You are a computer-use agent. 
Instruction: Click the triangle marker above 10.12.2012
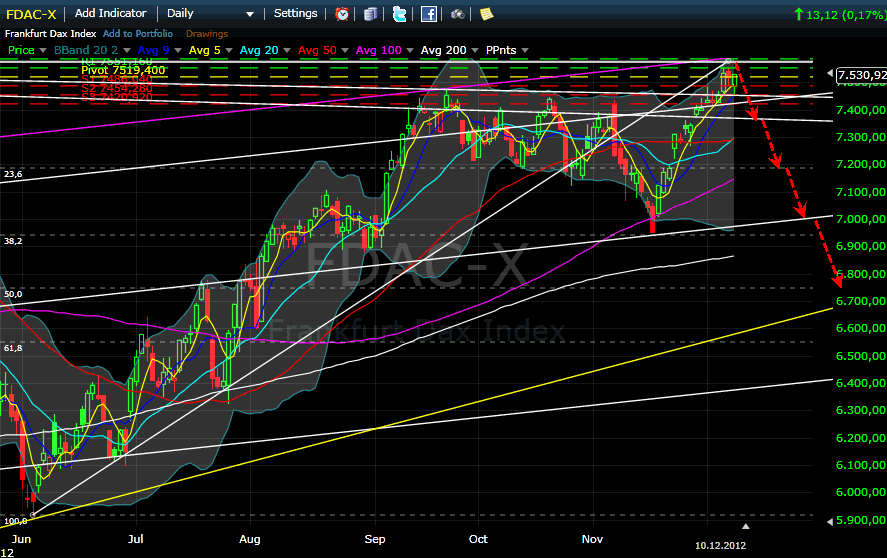pyautogui.click(x=746, y=526)
